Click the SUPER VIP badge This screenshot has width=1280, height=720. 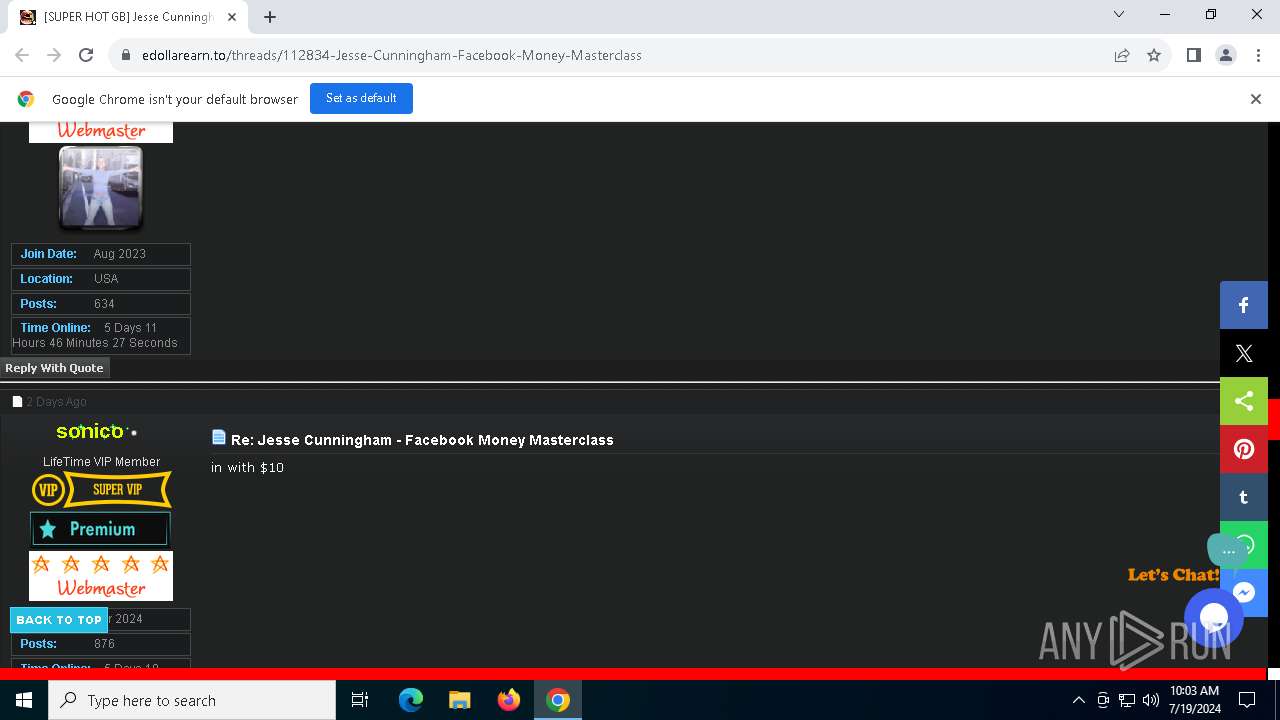101,490
